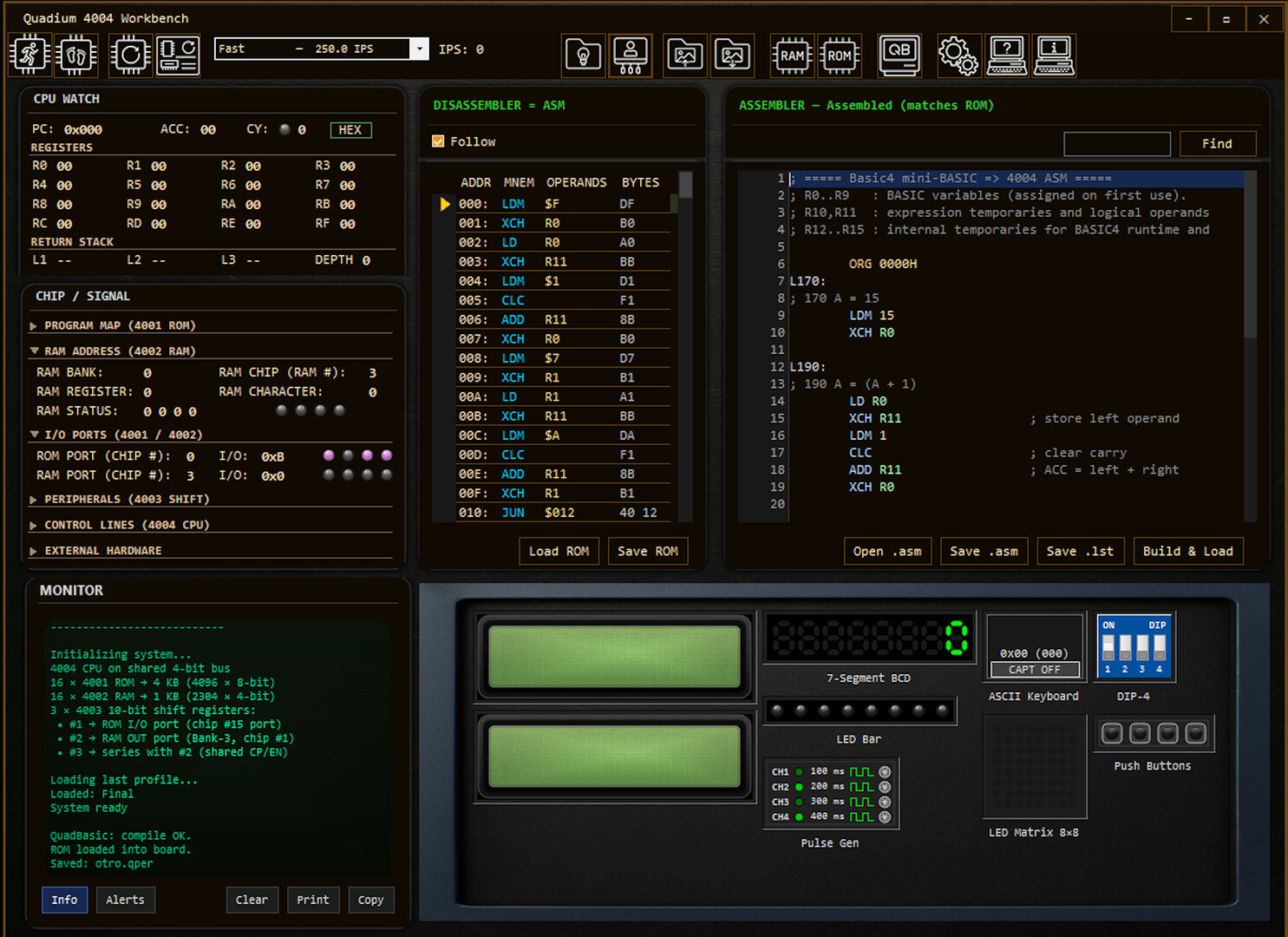Open the ROM chip viewer icon
Image resolution: width=1288 pixels, height=937 pixels.
(x=840, y=56)
